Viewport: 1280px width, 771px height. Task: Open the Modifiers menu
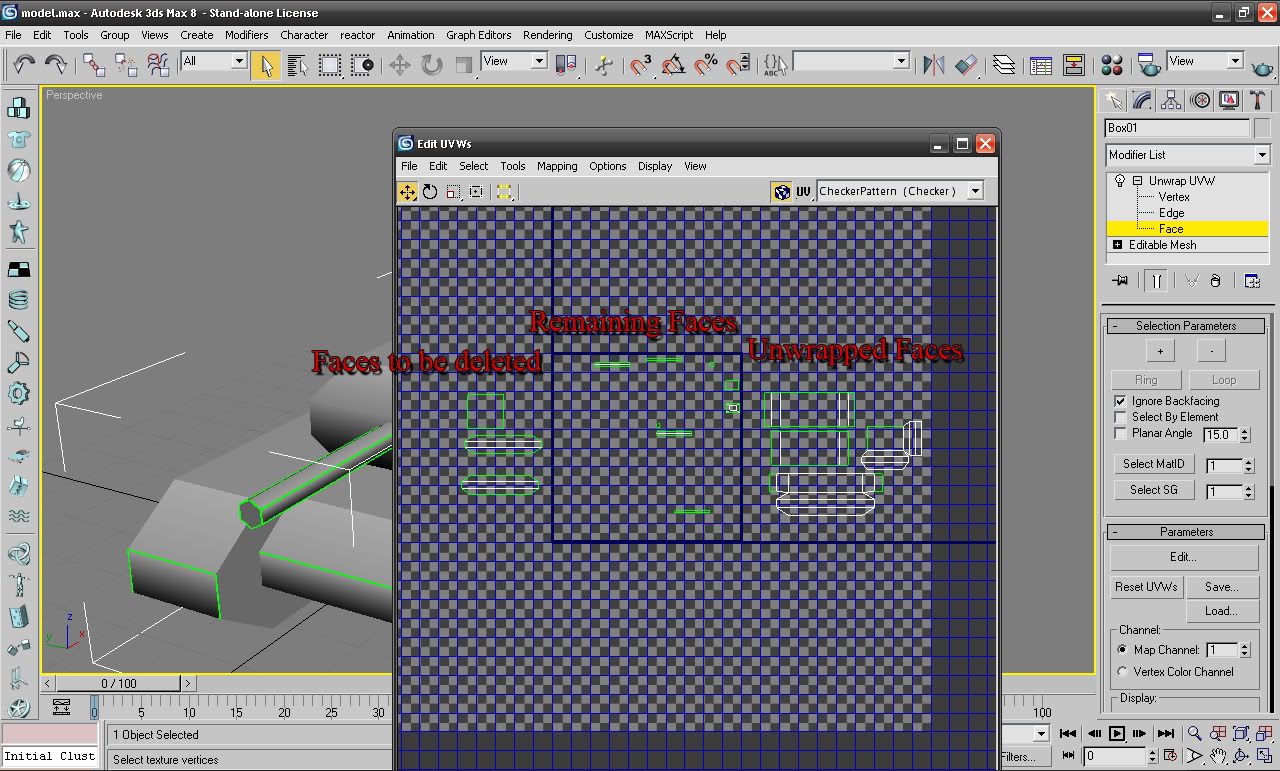tap(246, 35)
